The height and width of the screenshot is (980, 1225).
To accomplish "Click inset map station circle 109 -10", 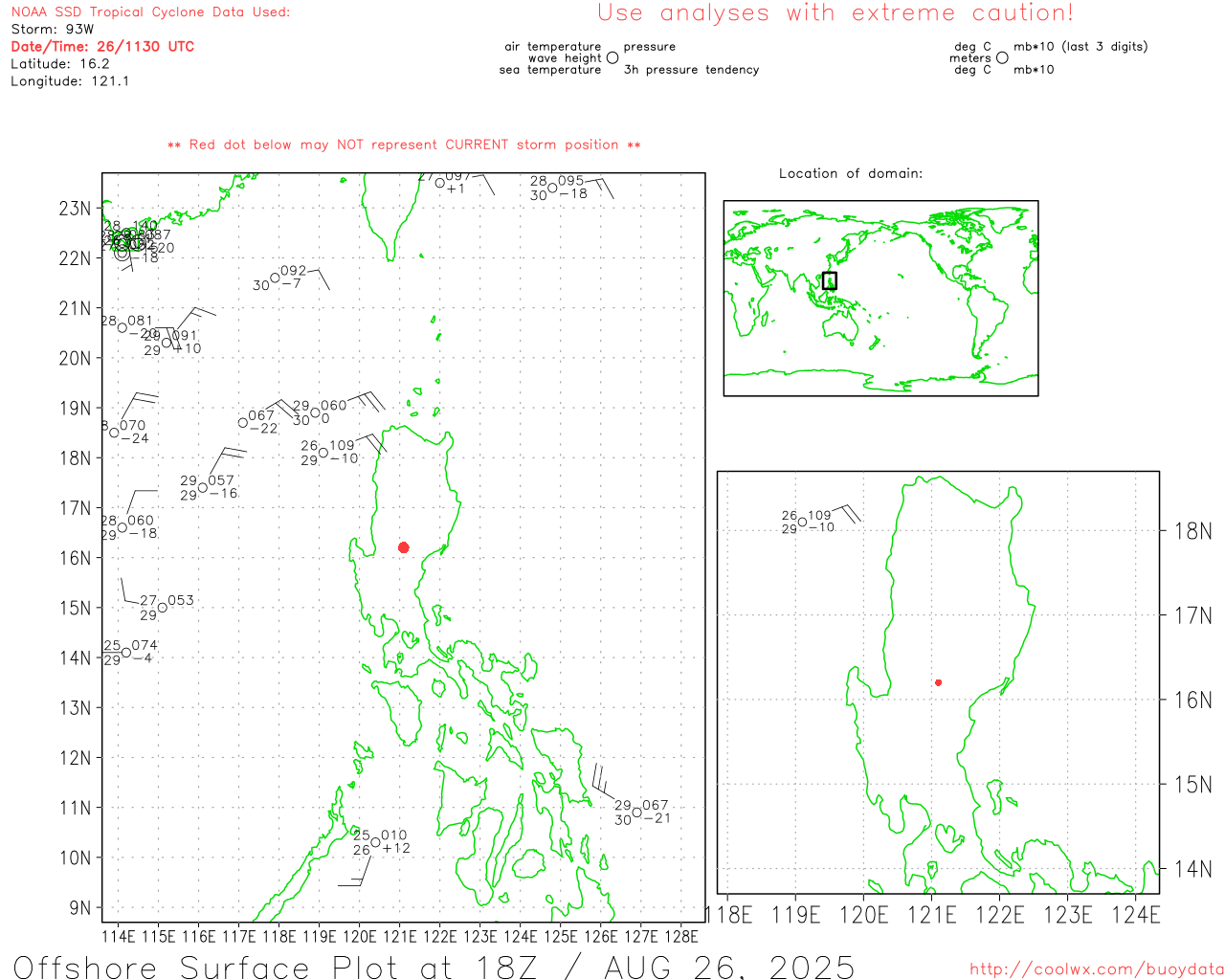I will (802, 522).
